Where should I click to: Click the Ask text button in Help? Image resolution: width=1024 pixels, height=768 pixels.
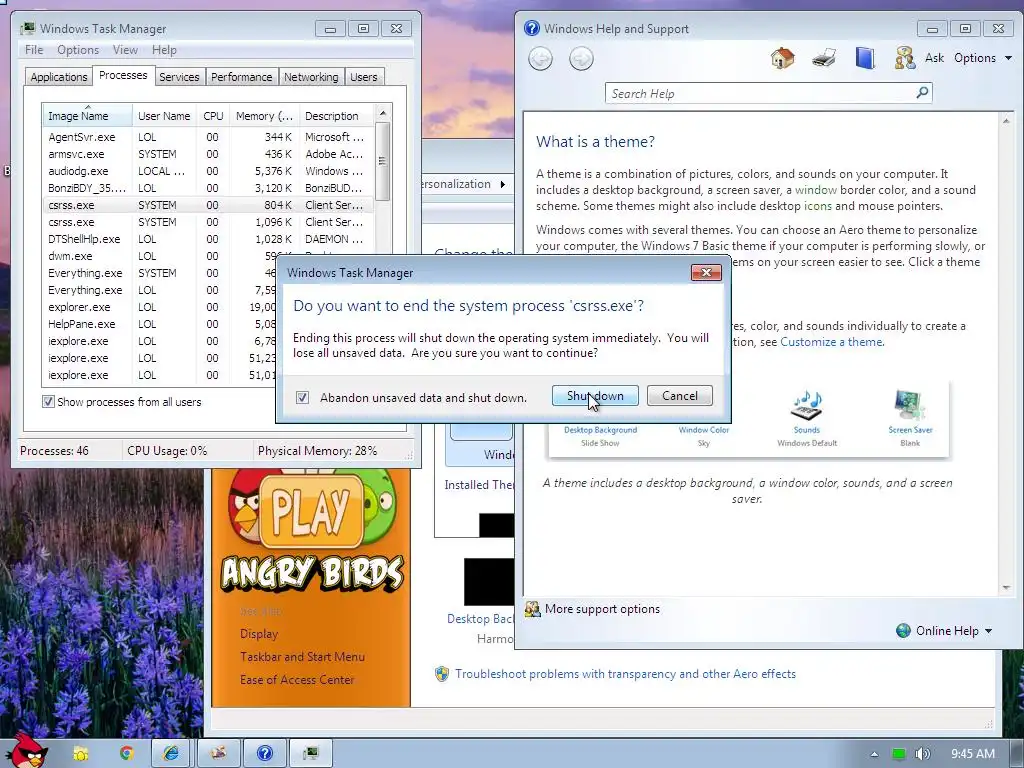(x=934, y=58)
